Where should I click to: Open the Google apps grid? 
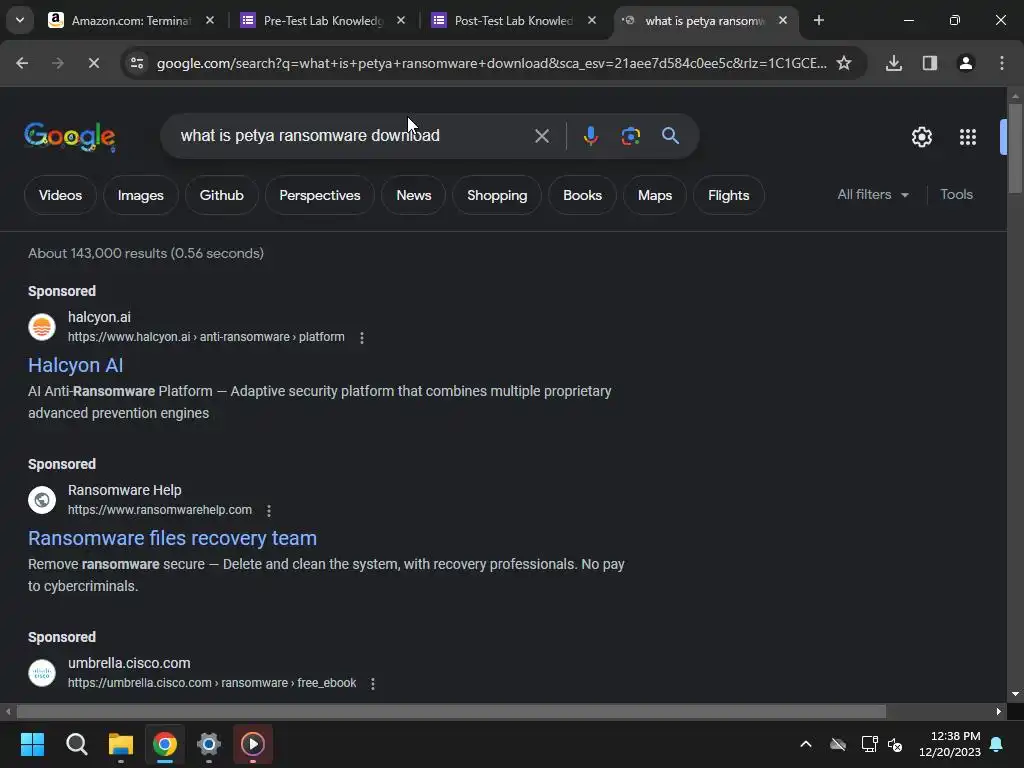(x=967, y=136)
